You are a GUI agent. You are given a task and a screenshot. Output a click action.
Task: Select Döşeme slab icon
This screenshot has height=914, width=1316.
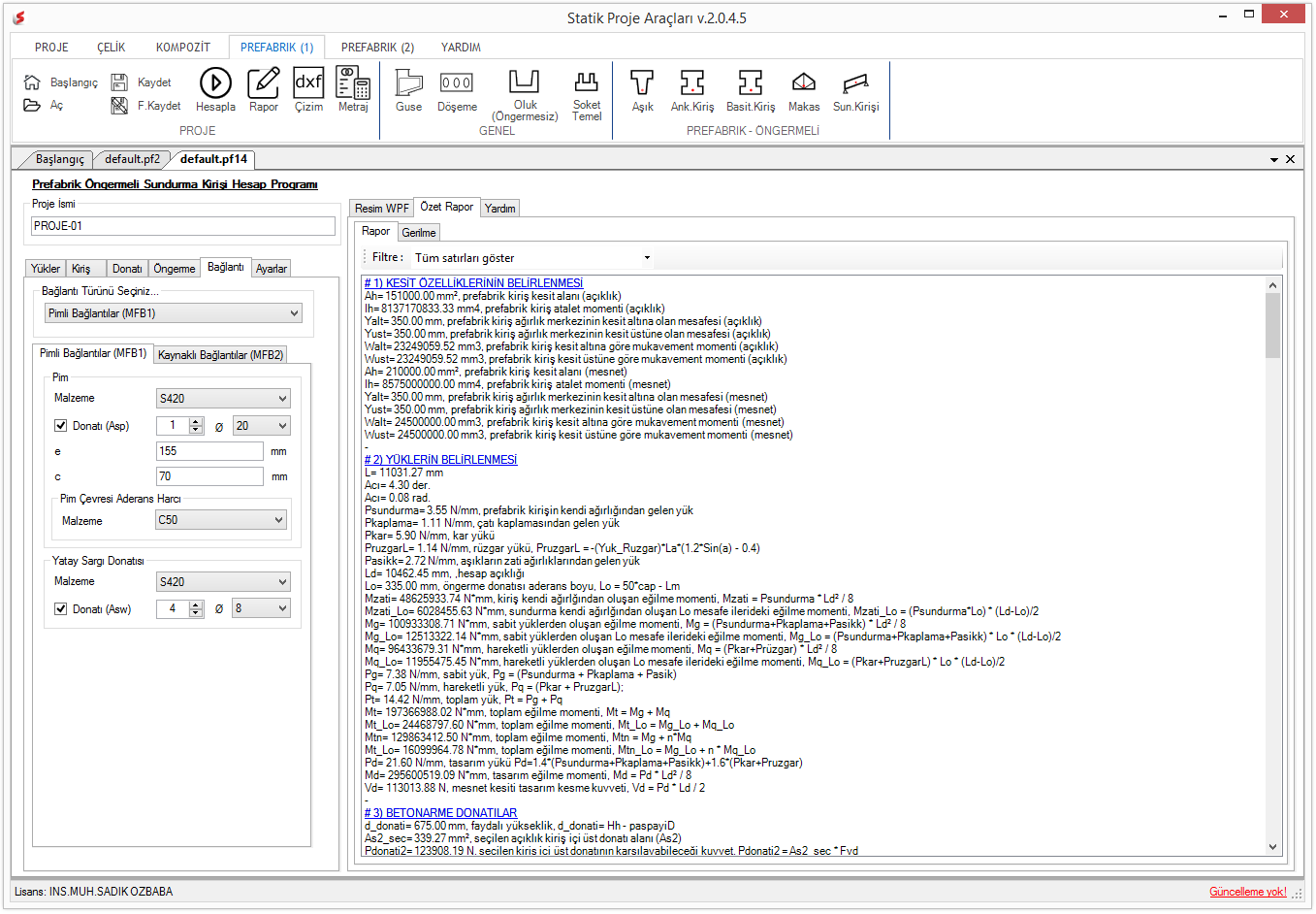click(457, 82)
